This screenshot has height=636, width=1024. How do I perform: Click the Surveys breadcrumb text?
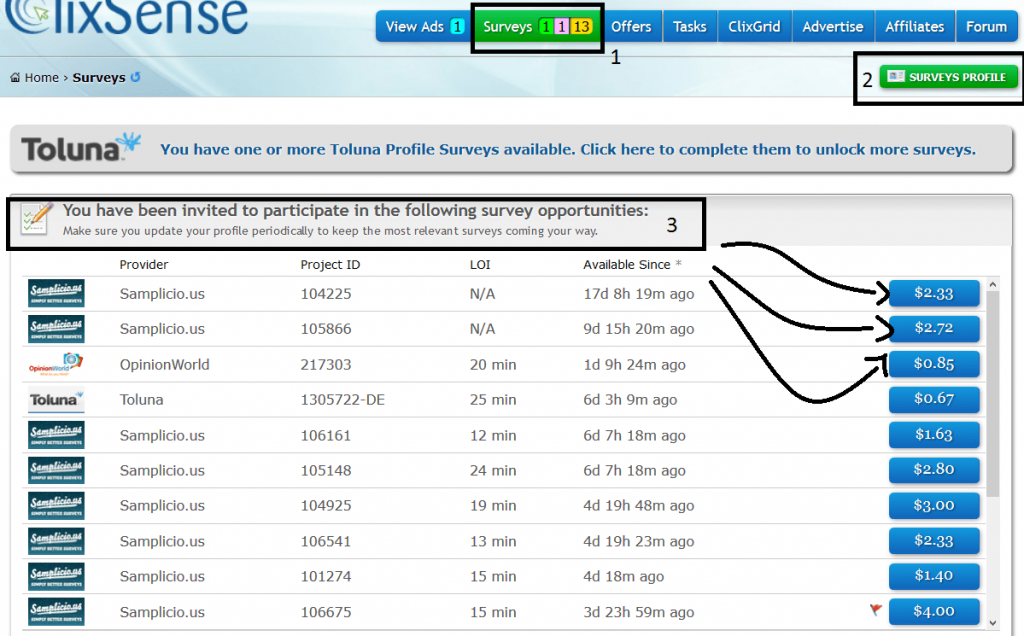pos(99,78)
